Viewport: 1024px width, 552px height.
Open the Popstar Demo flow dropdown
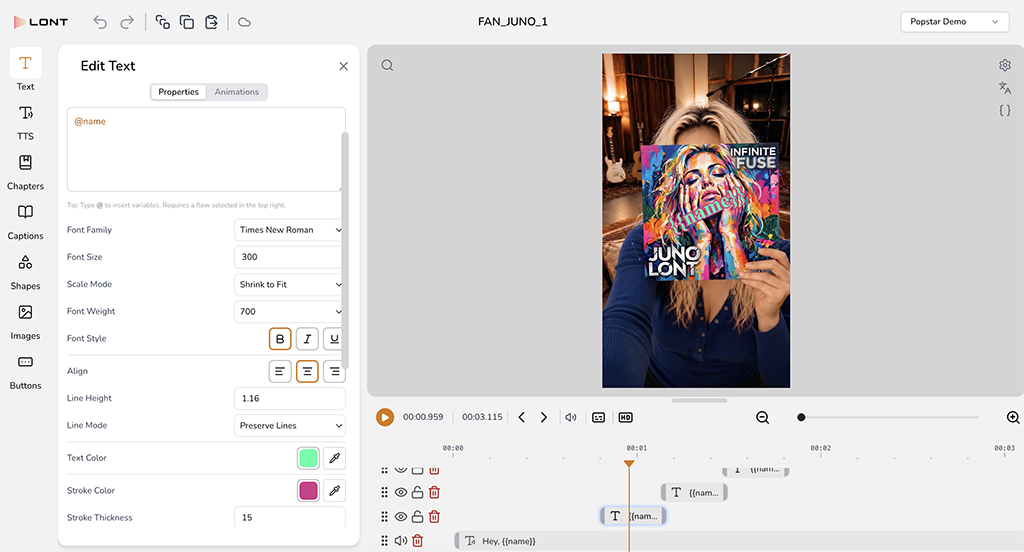pos(954,22)
